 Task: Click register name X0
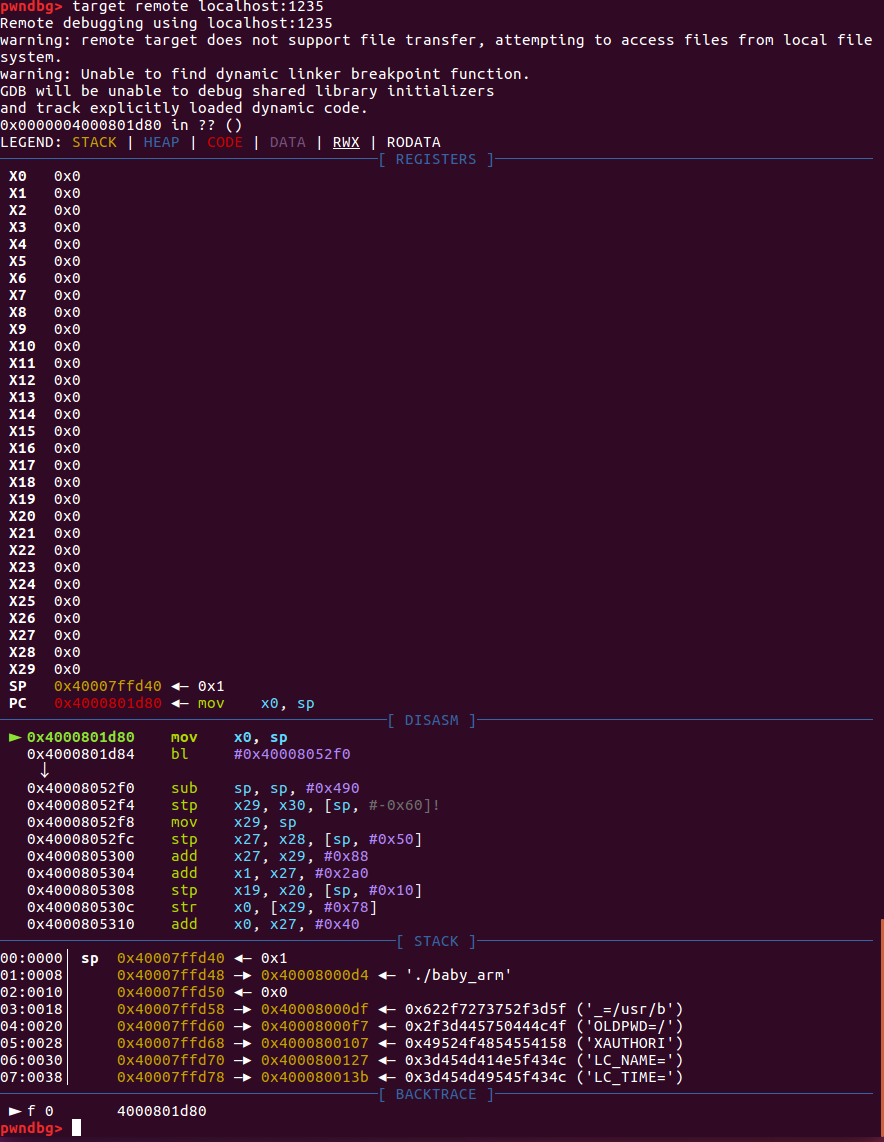(17, 176)
